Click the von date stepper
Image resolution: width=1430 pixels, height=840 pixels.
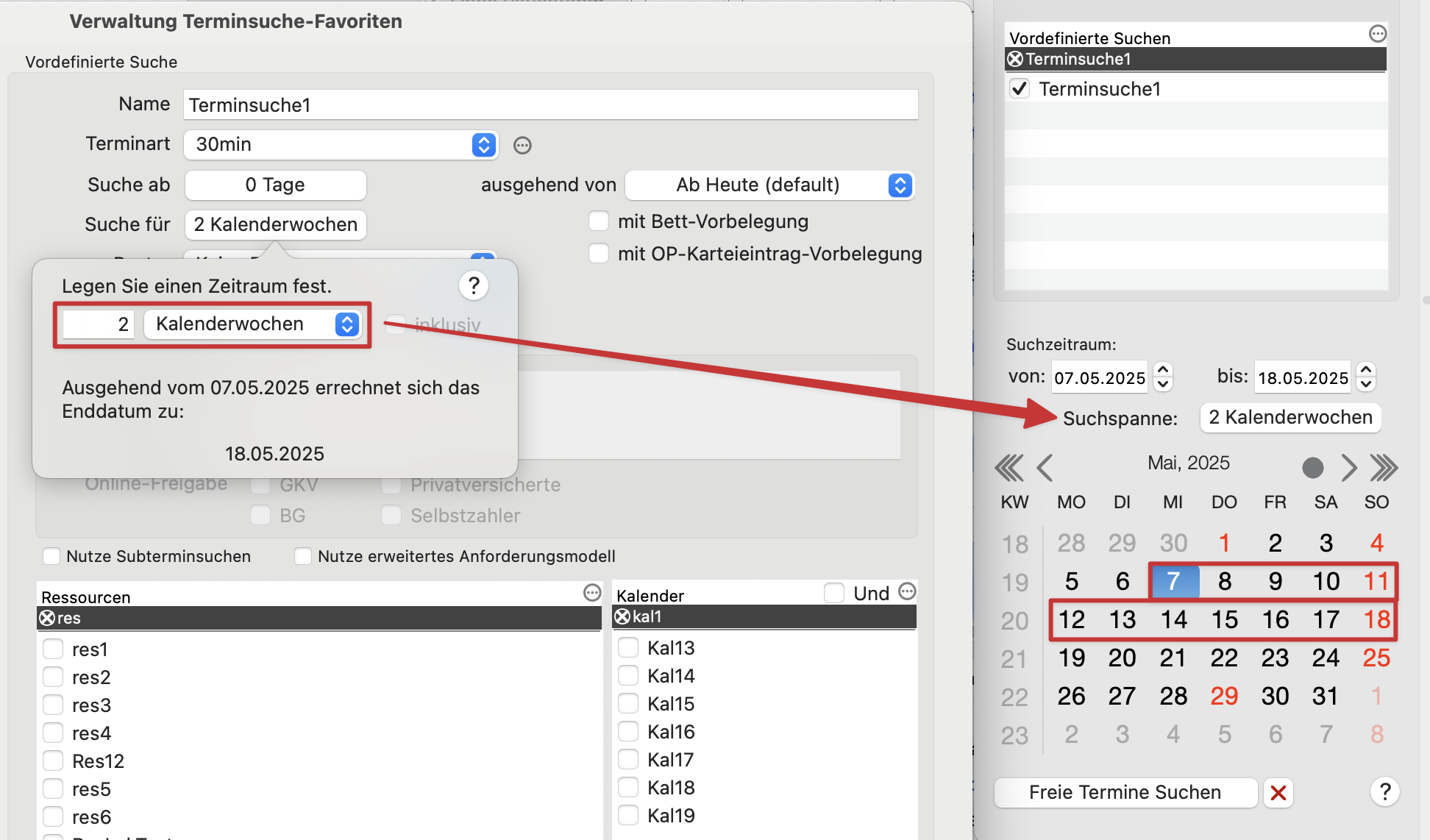click(1163, 377)
